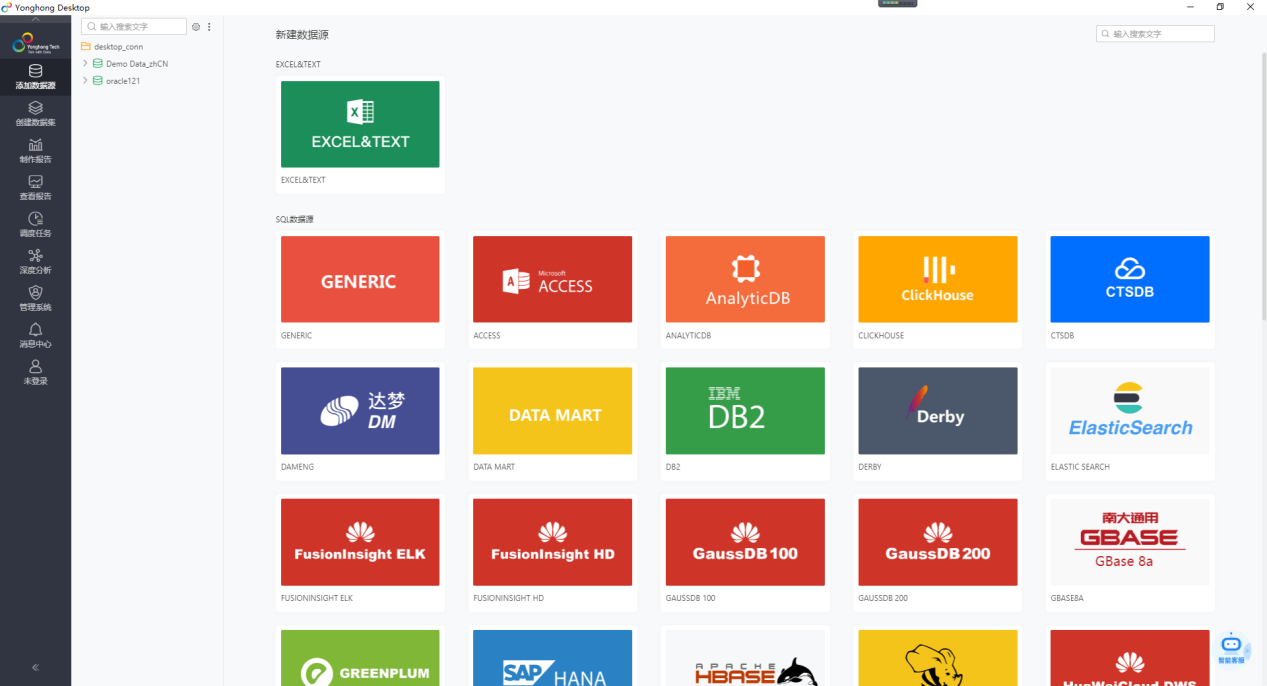Select the EXCEL&TEXT data source card
1267x686 pixels.
(x=360, y=134)
